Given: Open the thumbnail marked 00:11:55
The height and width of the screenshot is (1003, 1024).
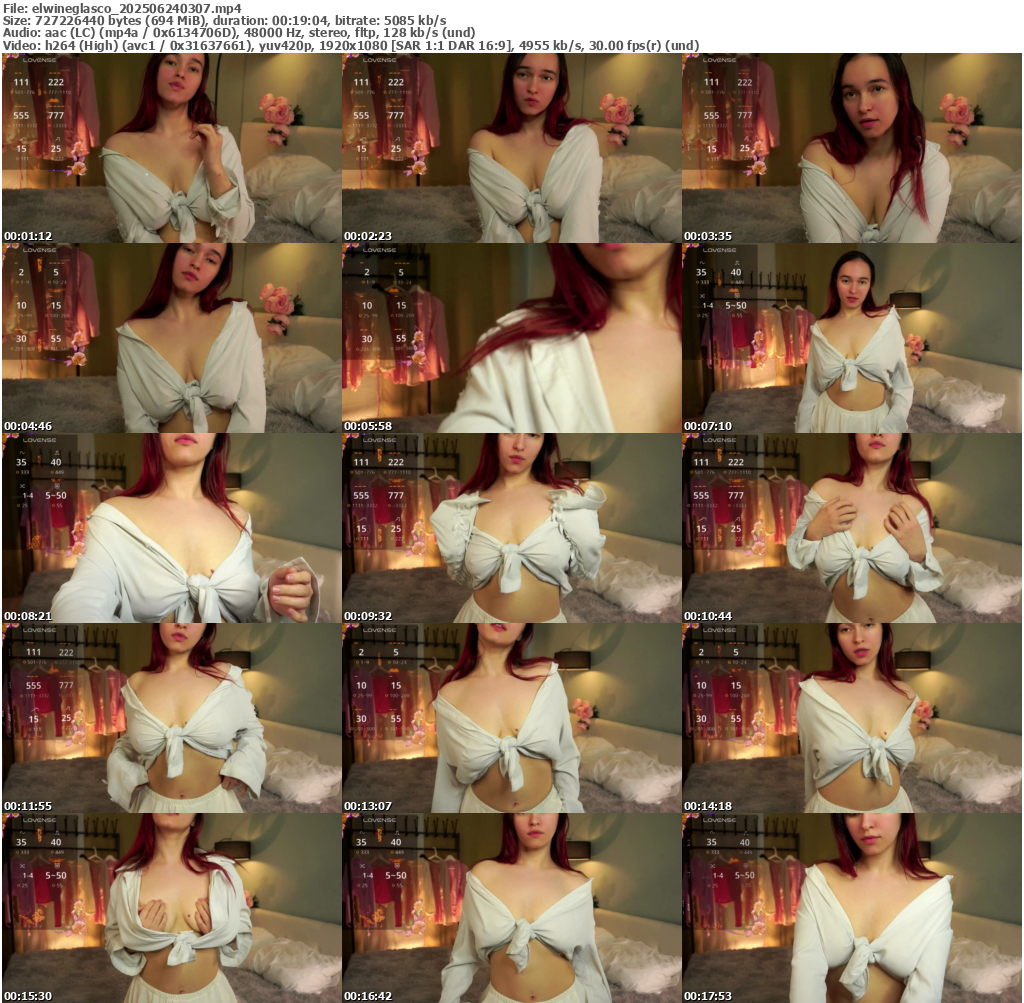Looking at the screenshot, I should [171, 718].
